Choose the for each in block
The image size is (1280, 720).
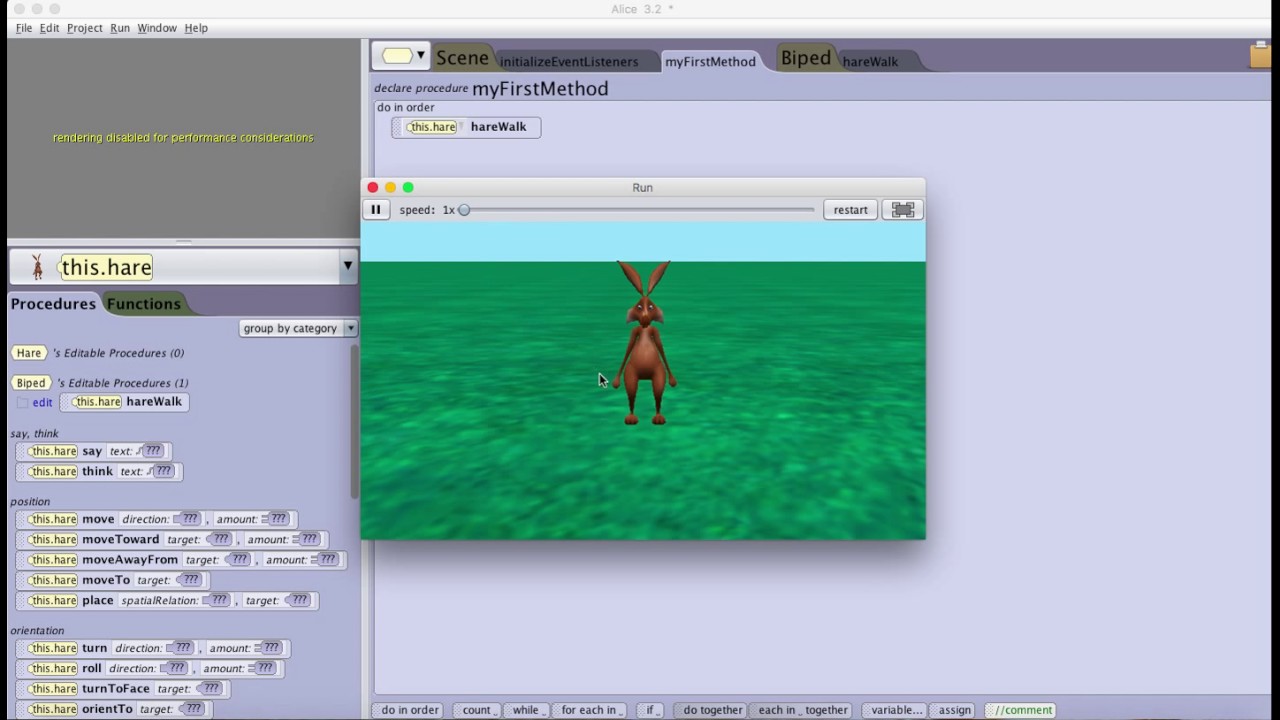point(590,710)
